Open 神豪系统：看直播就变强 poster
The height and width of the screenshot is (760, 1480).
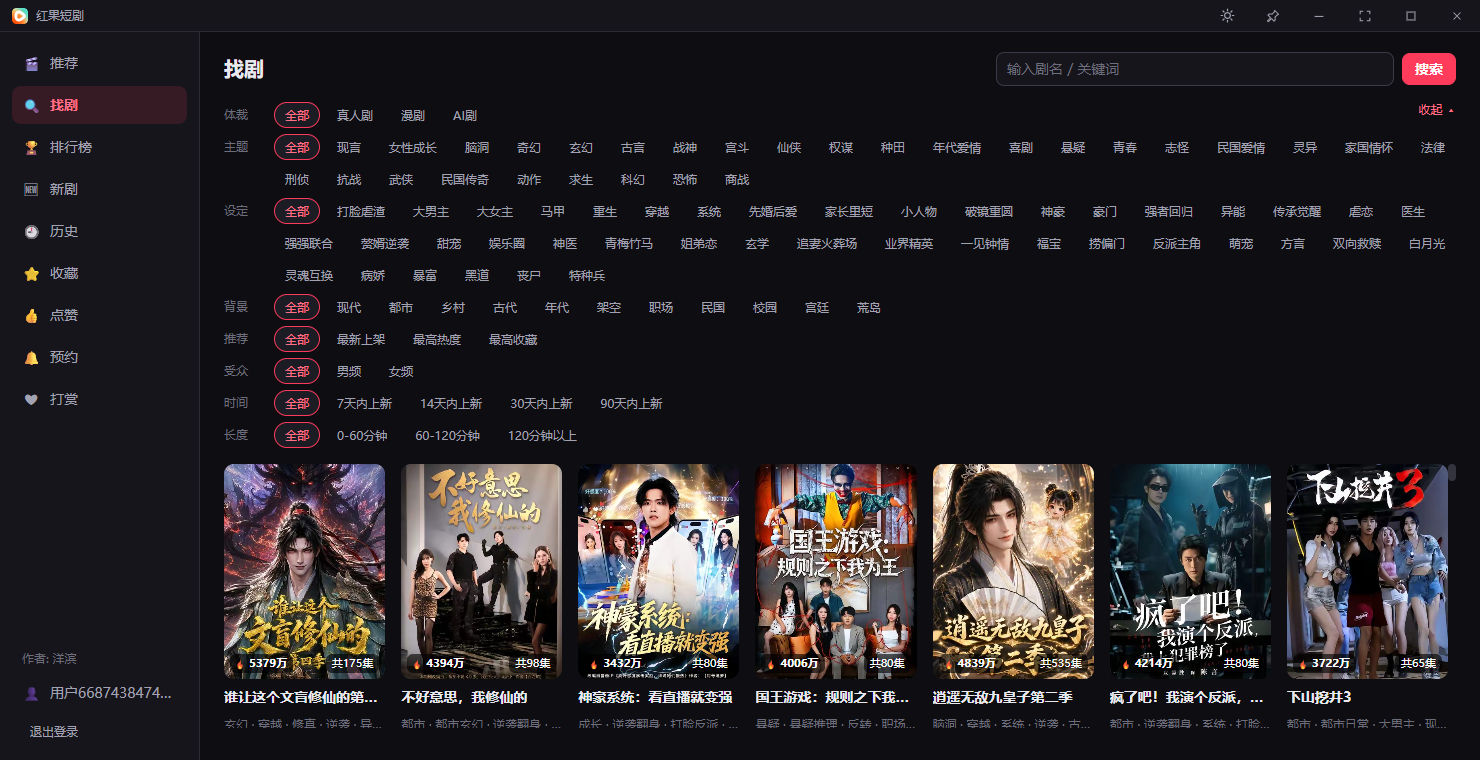pos(658,571)
